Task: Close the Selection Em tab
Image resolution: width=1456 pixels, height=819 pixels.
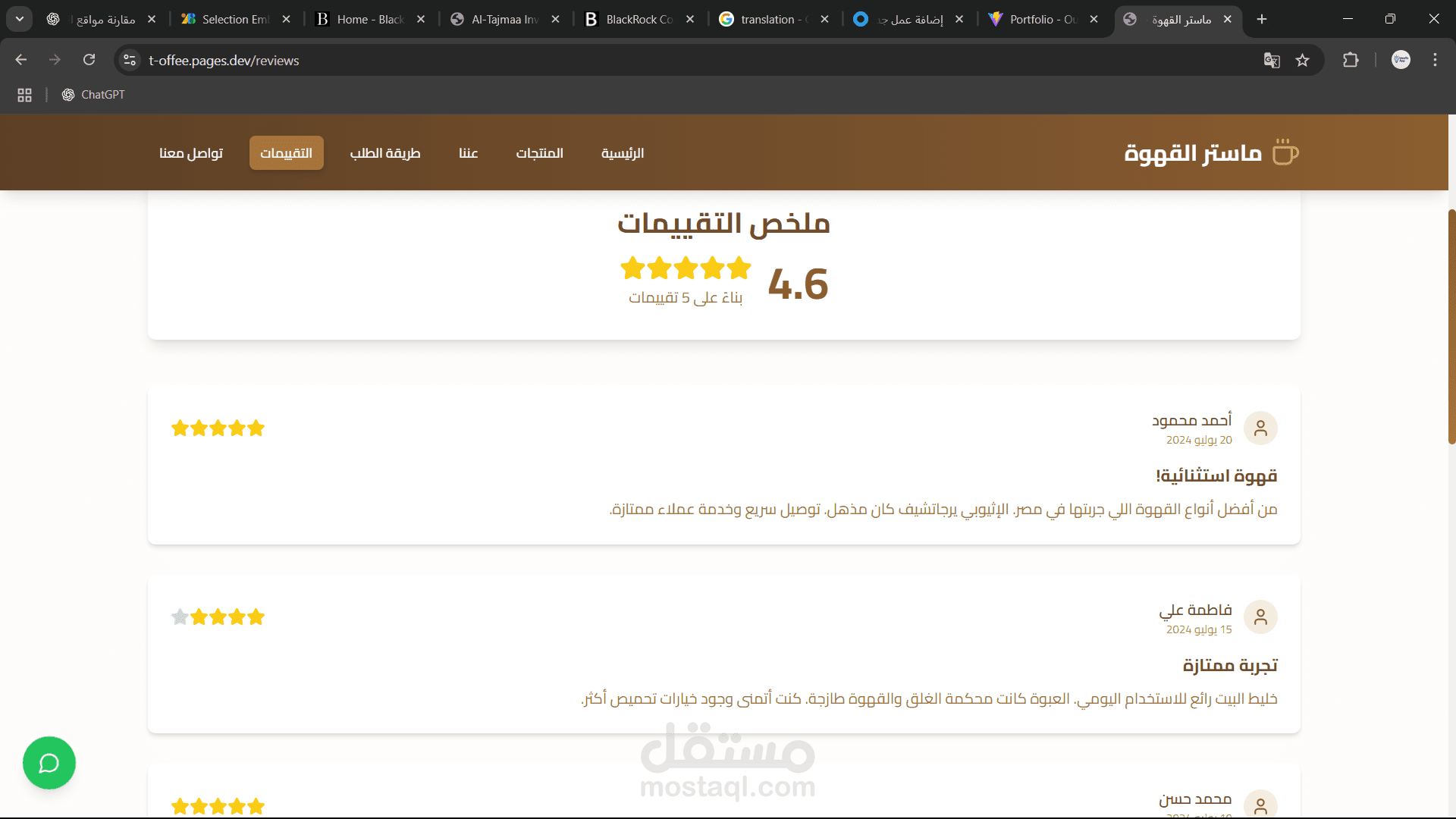Action: click(286, 20)
